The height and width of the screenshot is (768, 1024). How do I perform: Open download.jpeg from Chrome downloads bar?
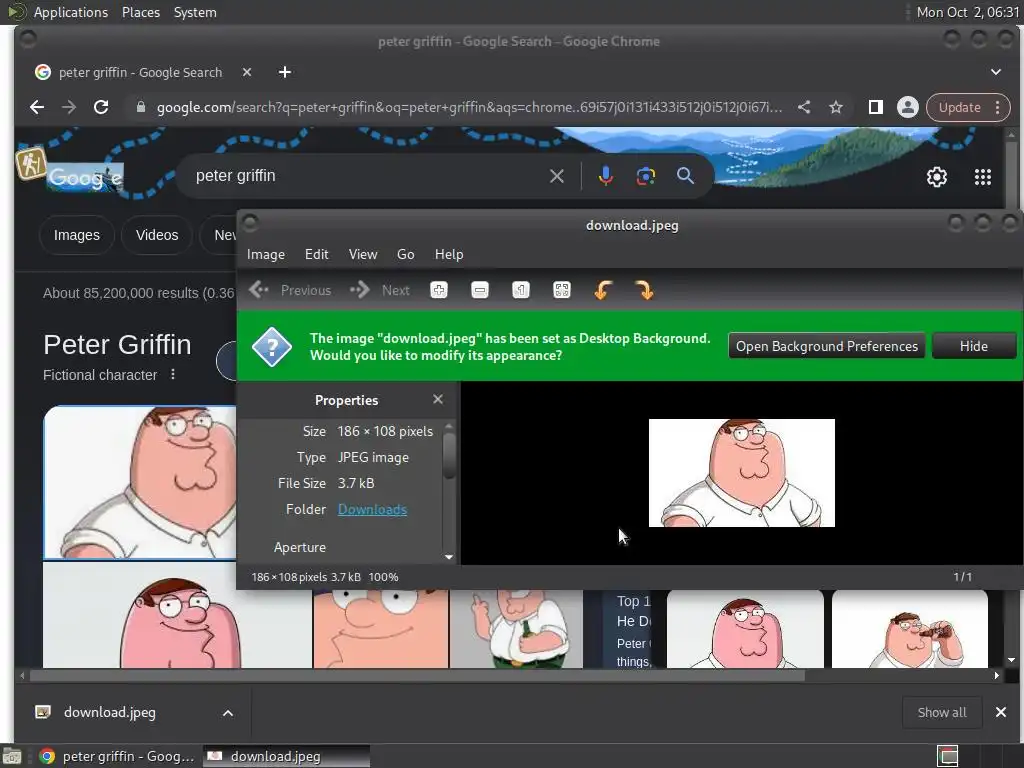coord(109,712)
